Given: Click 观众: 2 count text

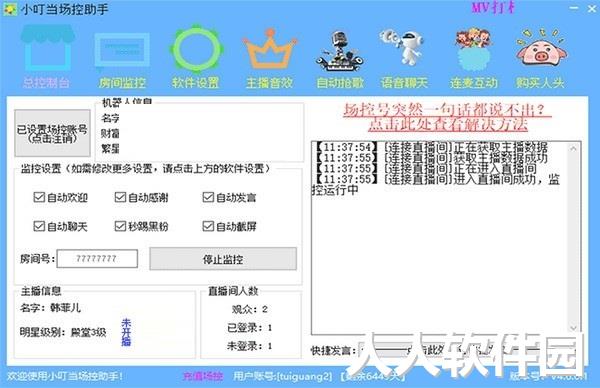Looking at the screenshot, I should pos(250,309).
